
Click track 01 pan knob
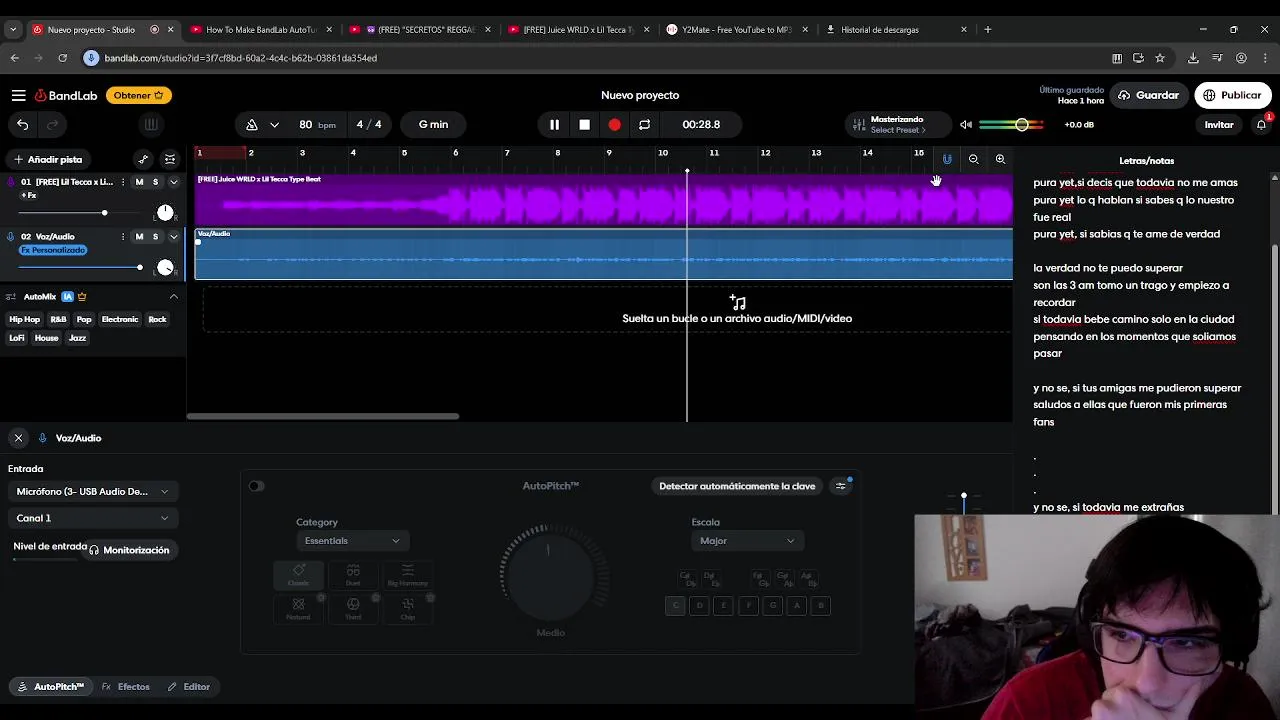tap(165, 212)
